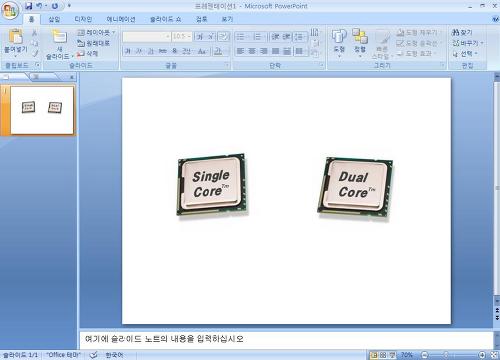This screenshot has height=360, width=500.
Task: Click the New Slide icon
Action: 59,36
